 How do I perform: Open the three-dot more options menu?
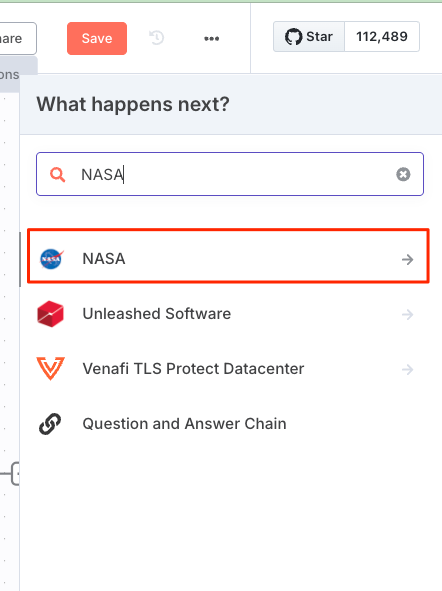click(x=211, y=38)
